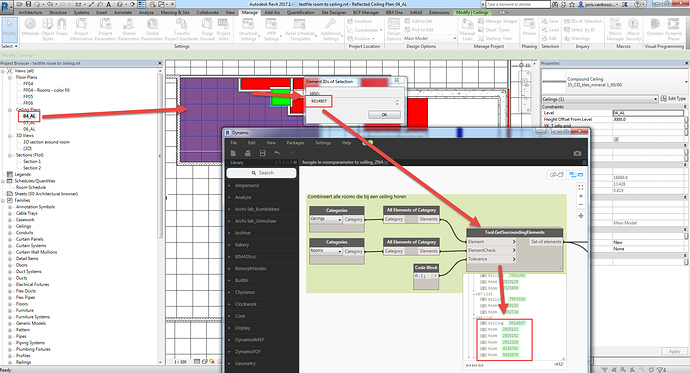Click the zoom-to-fit icon on the Dynamo canvas
Image resolution: width=690 pixels, height=373 pixels.
tap(580, 187)
